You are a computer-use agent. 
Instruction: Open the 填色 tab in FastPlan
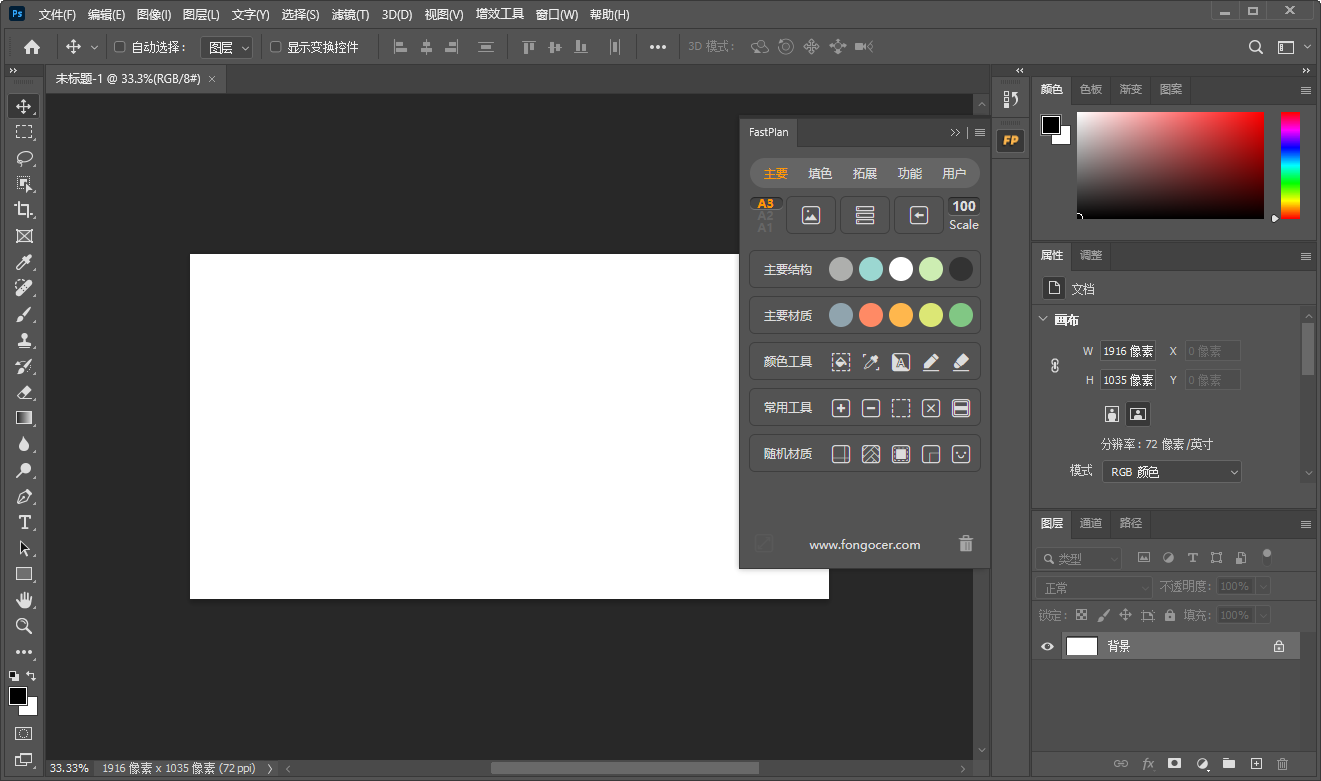pyautogui.click(x=820, y=173)
